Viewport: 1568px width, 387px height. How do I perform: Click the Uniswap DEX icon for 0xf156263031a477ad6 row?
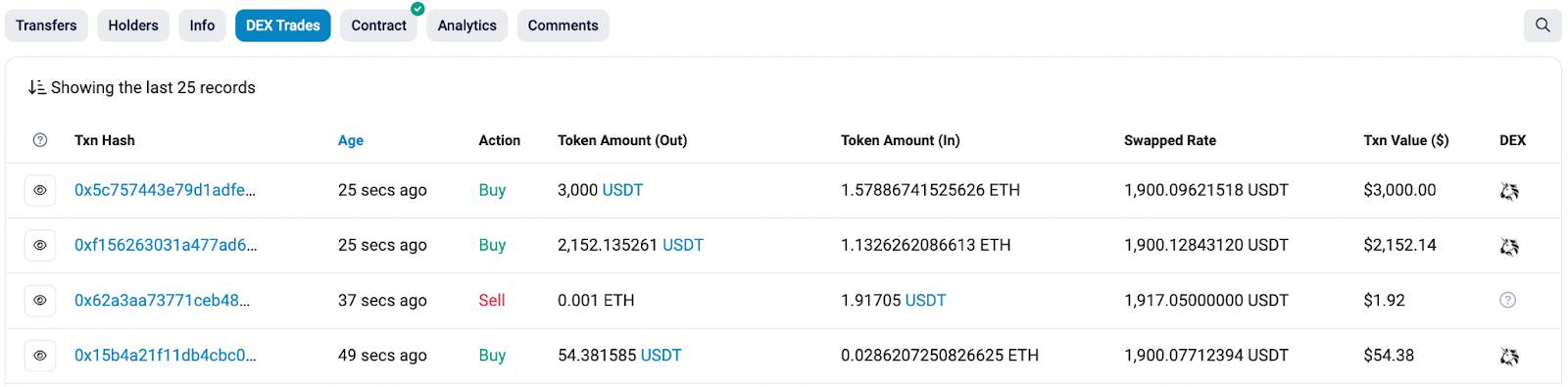pos(1509,246)
